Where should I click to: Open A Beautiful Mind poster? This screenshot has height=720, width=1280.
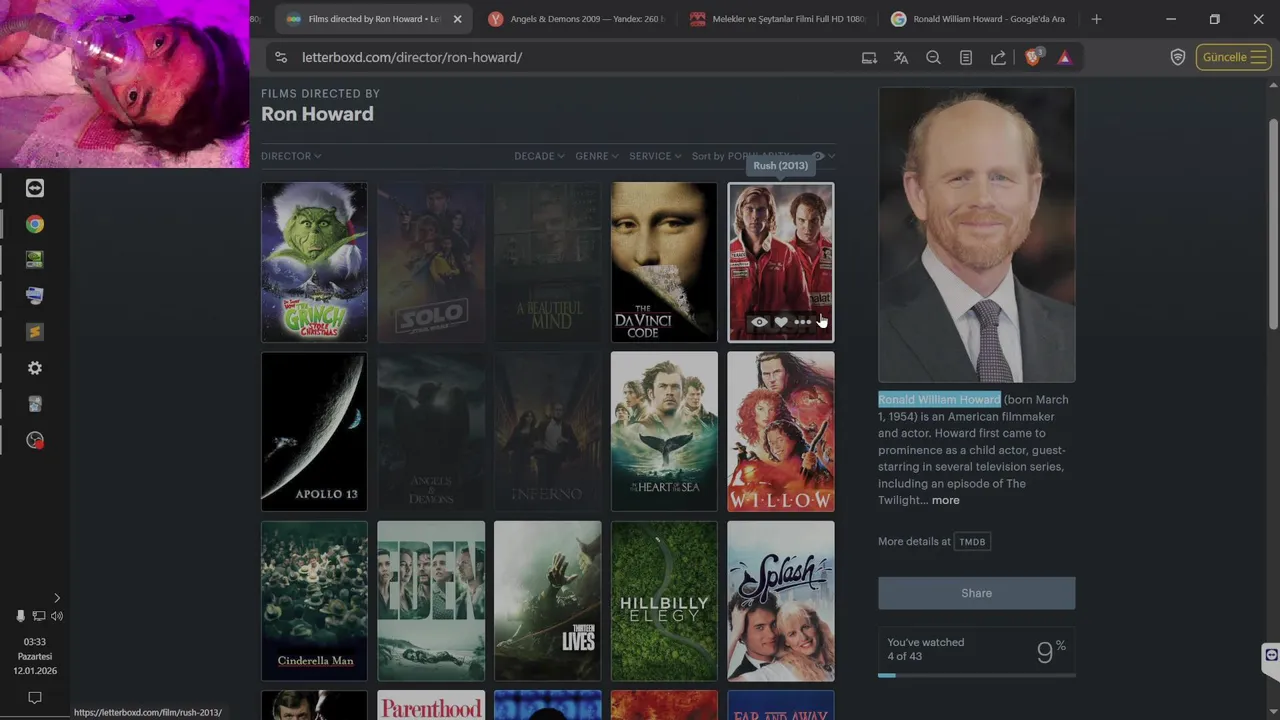[x=548, y=262]
